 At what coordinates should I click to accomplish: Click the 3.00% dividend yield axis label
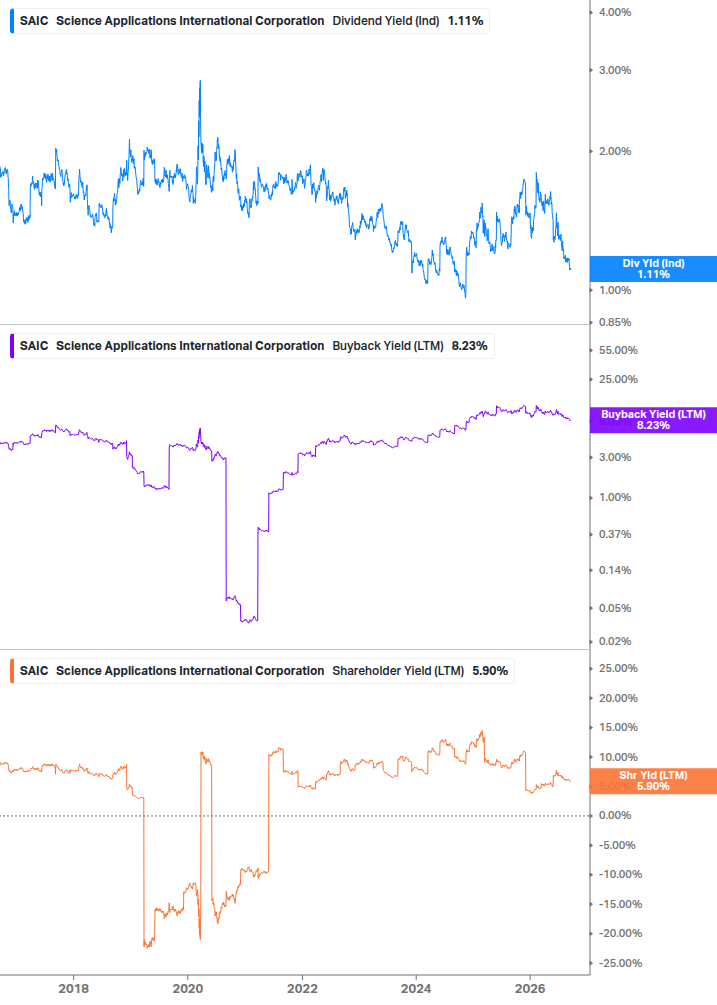click(x=615, y=71)
